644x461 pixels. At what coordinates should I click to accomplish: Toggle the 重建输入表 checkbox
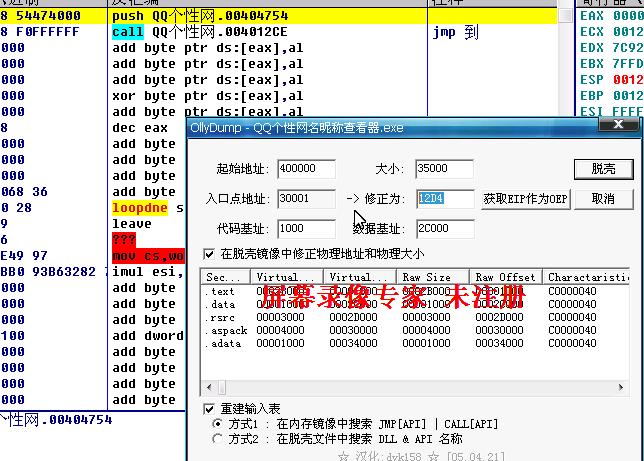[209, 409]
